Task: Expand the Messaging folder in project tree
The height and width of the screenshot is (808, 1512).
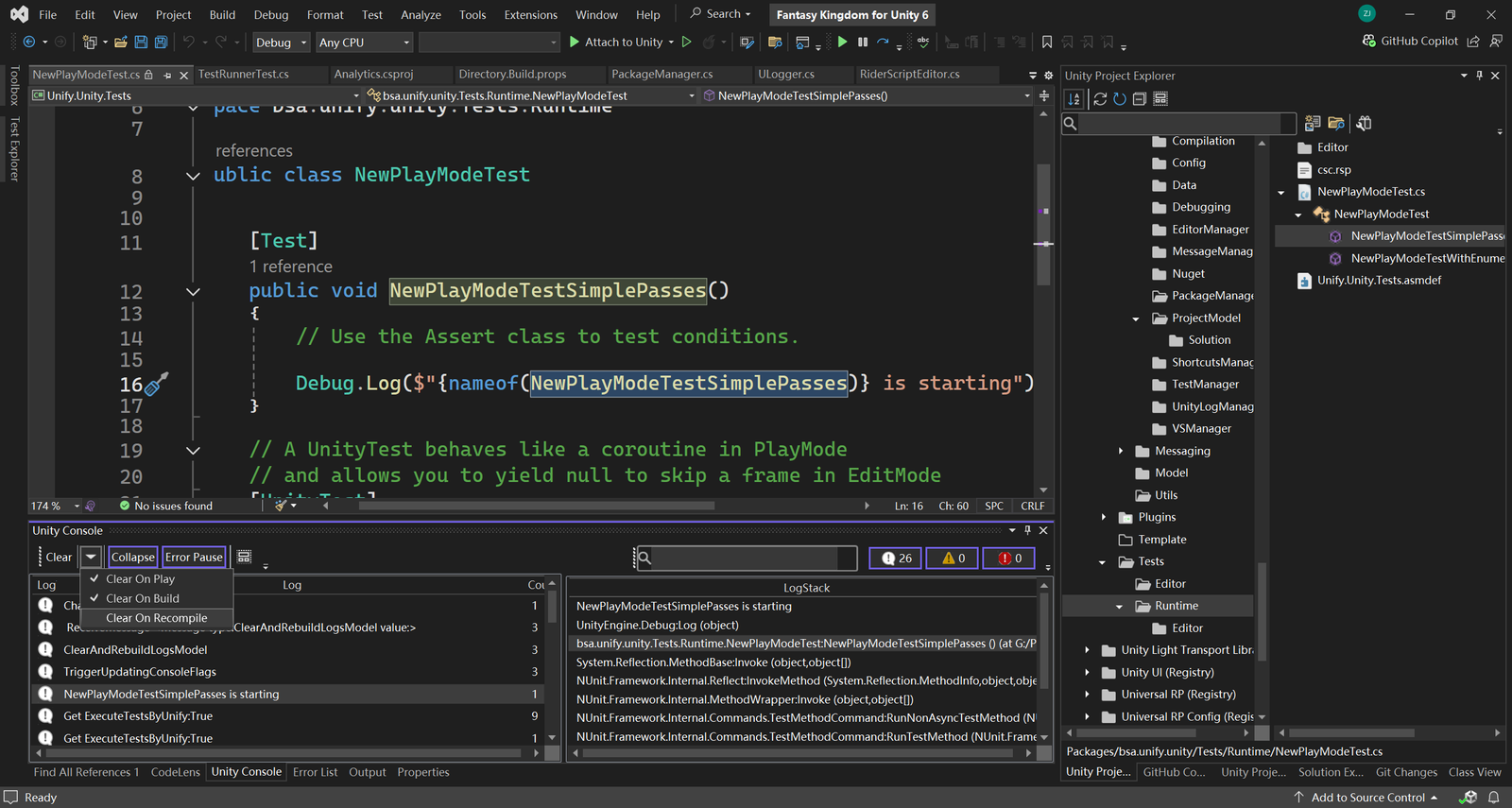Action: [x=1121, y=452]
